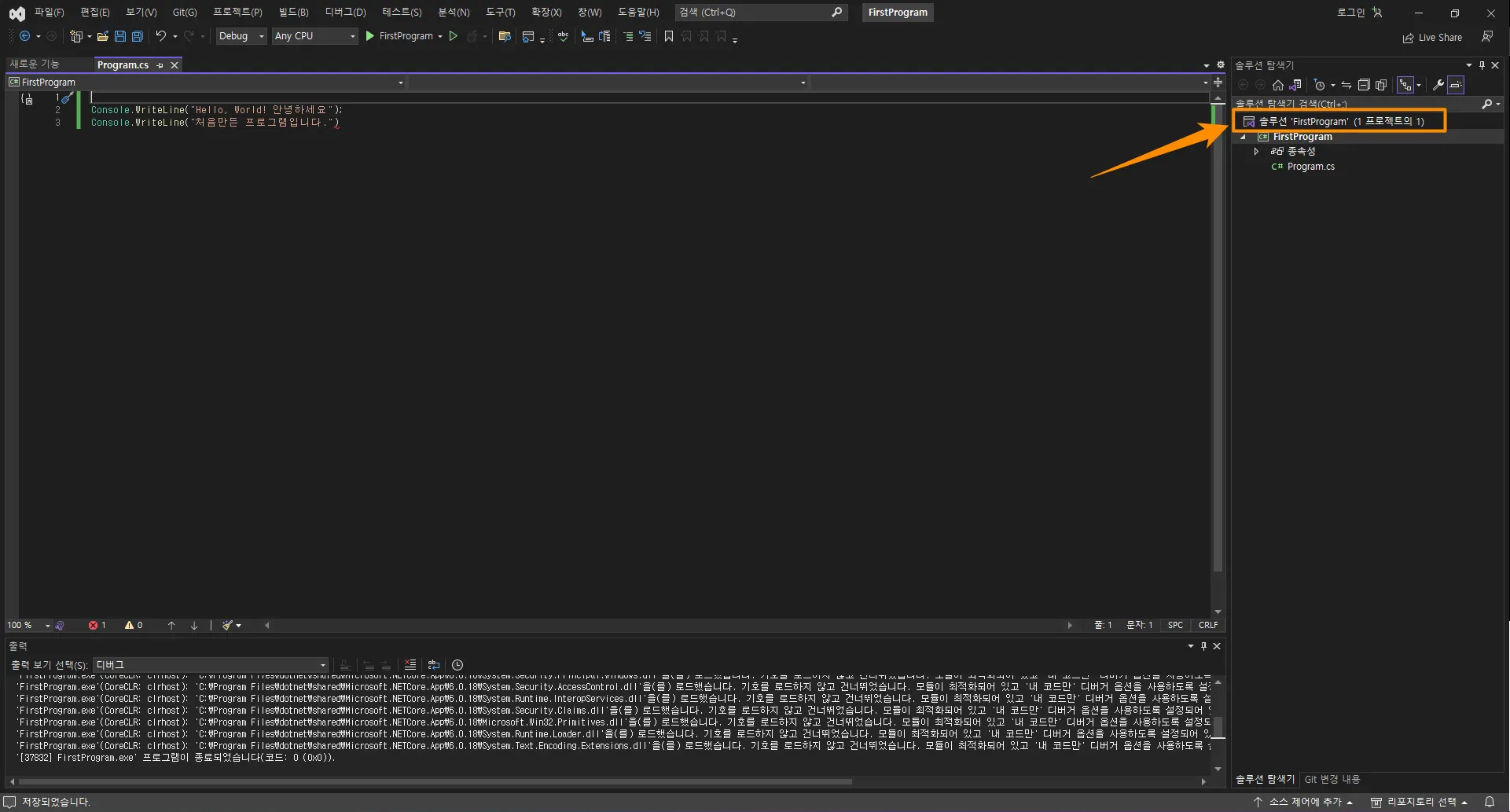Click the Solution Explorer search field
1510x812 pixels.
pos(1355,104)
